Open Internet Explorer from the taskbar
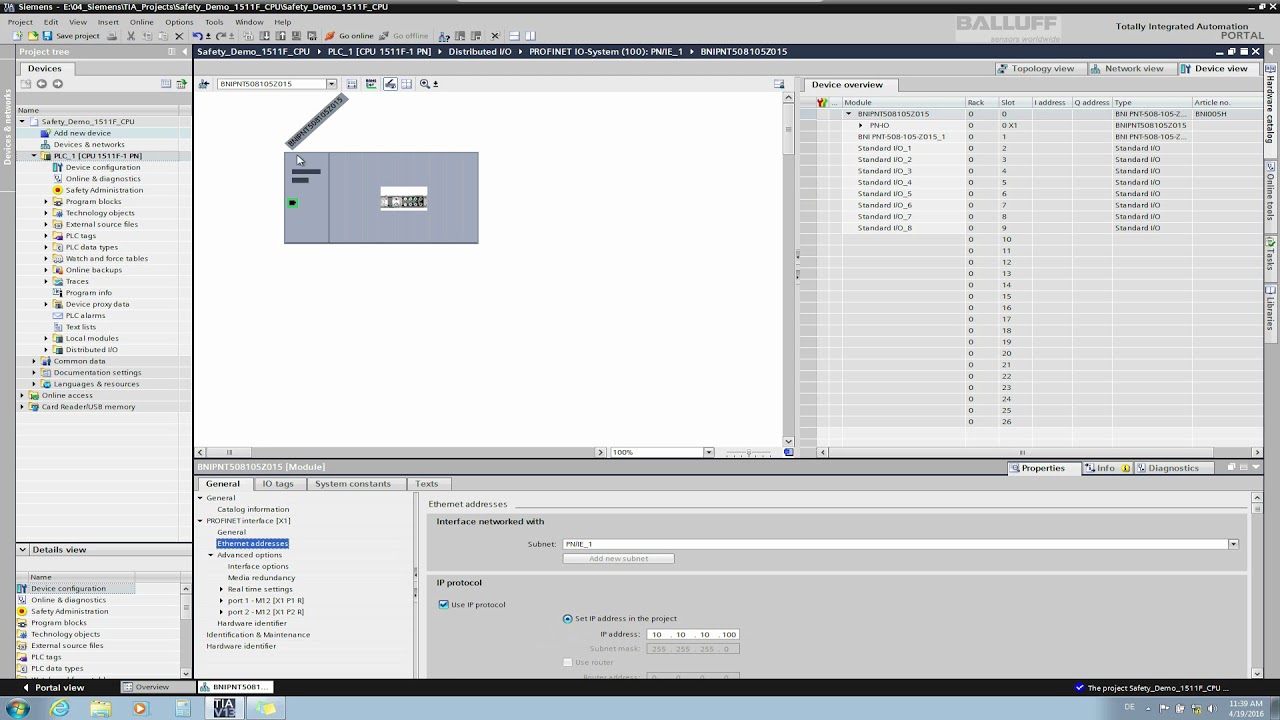The height and width of the screenshot is (720, 1280). [60, 709]
